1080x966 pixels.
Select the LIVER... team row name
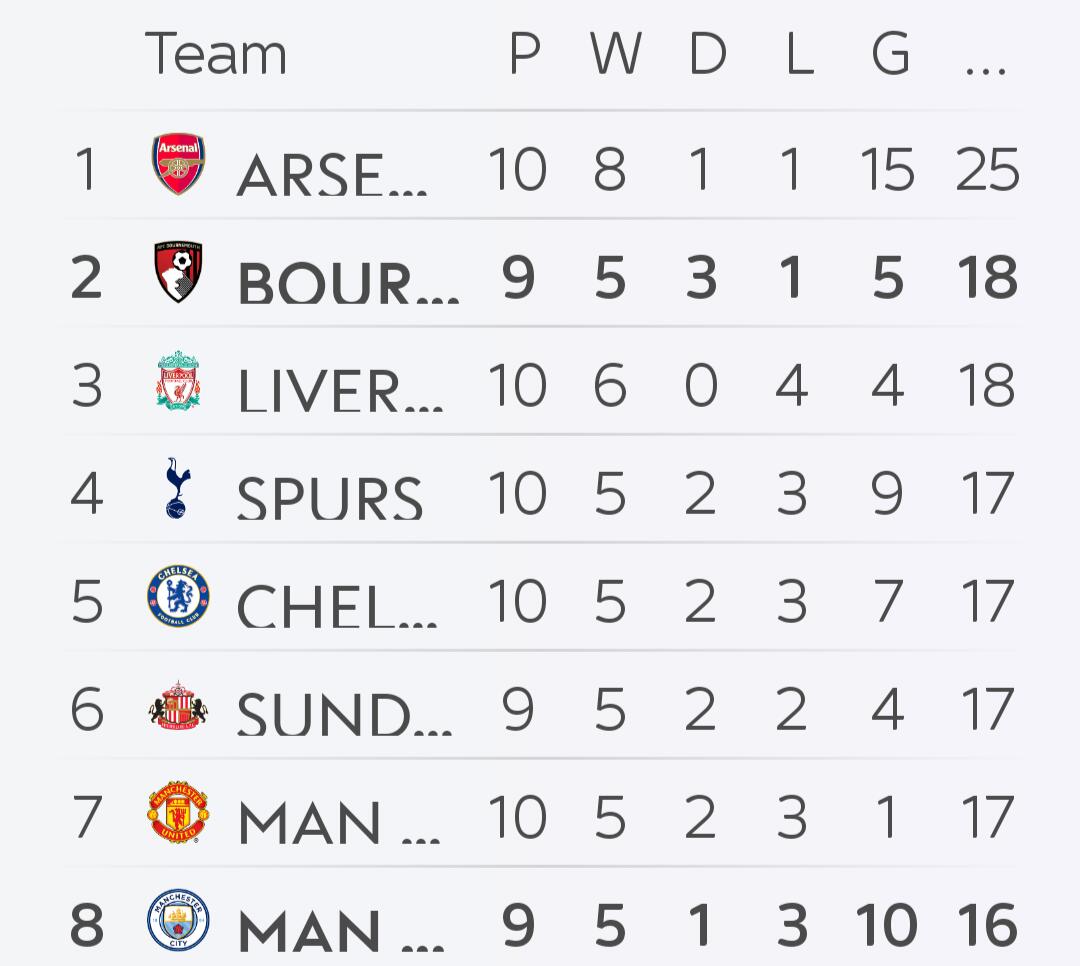point(340,390)
